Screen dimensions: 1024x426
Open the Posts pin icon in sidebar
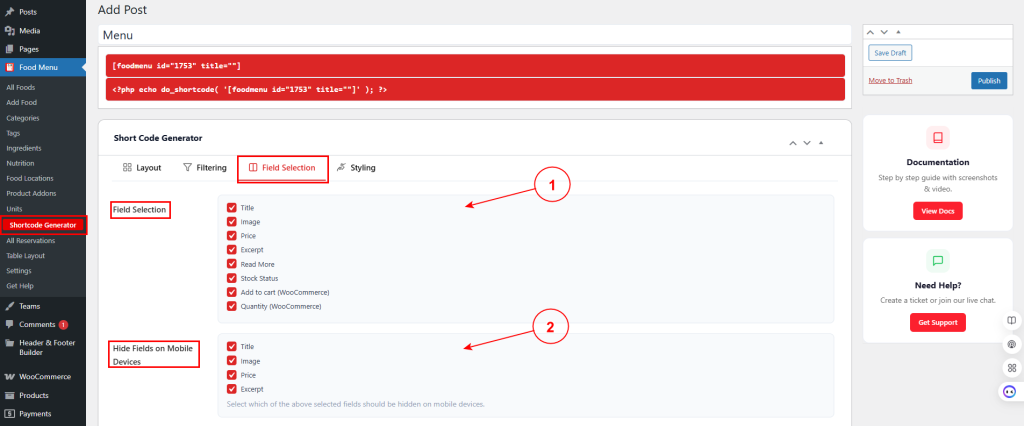(x=10, y=12)
